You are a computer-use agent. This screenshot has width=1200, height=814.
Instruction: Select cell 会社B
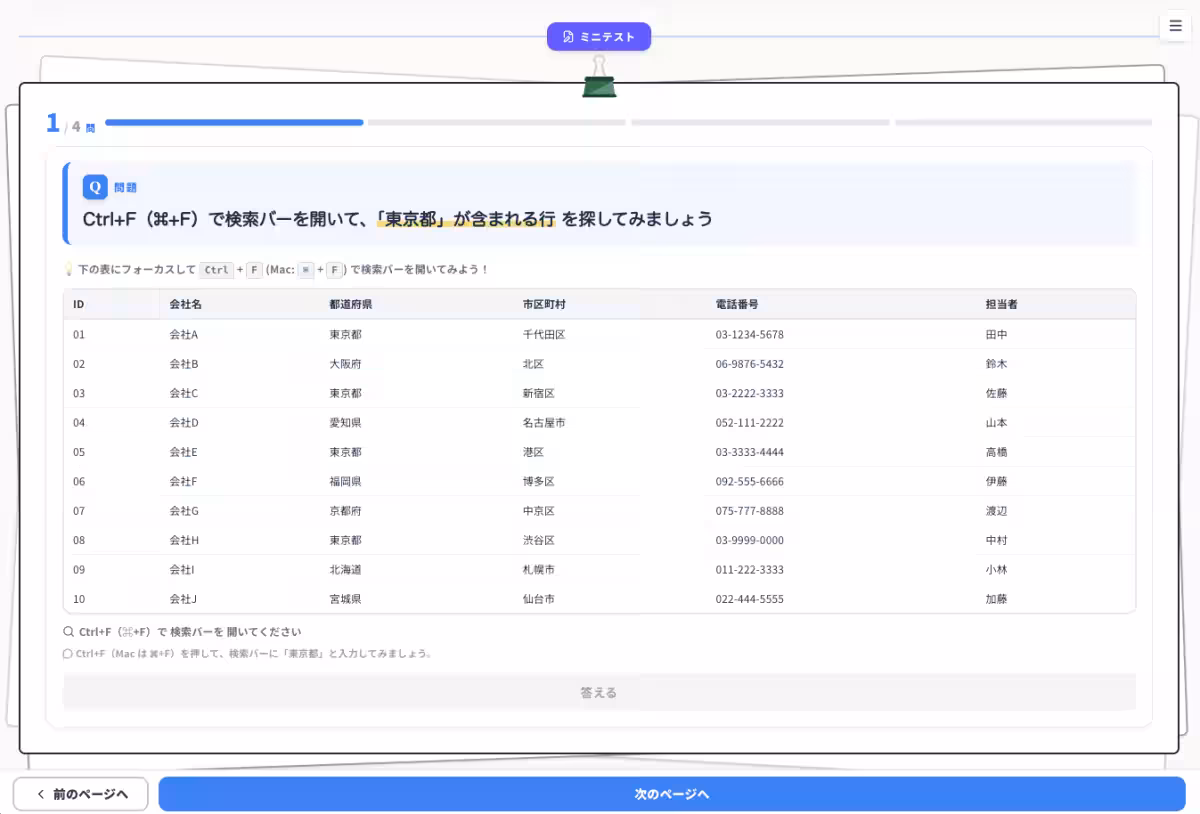(184, 364)
